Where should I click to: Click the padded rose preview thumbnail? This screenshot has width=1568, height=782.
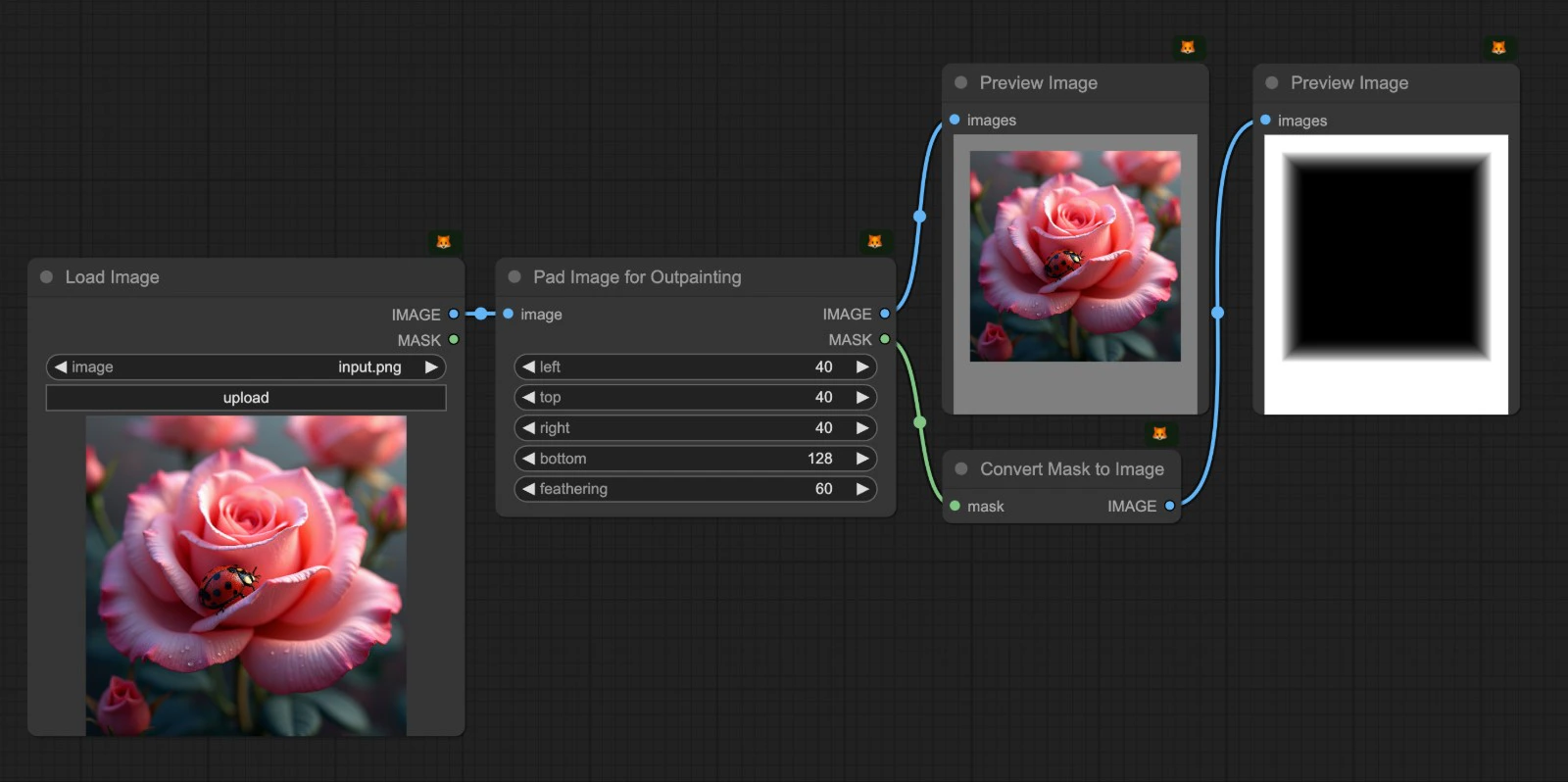(x=1075, y=257)
